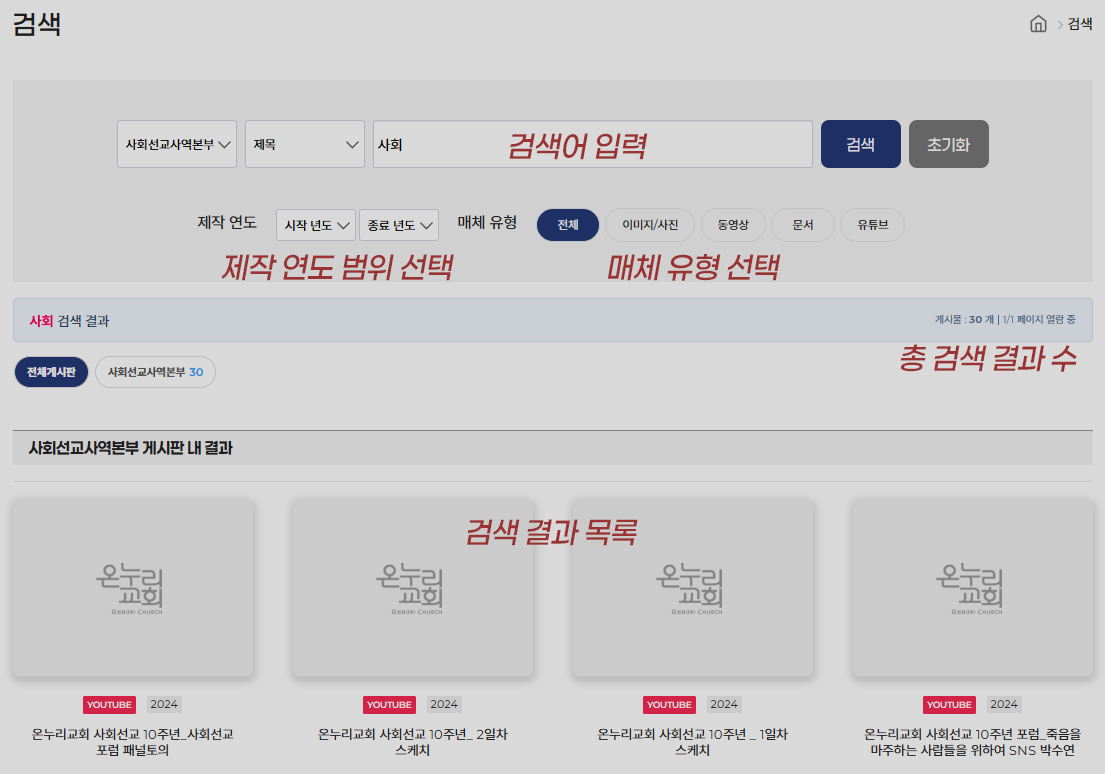Select the 이미지/사진 media type filter
This screenshot has height=774, width=1105.
point(650,225)
